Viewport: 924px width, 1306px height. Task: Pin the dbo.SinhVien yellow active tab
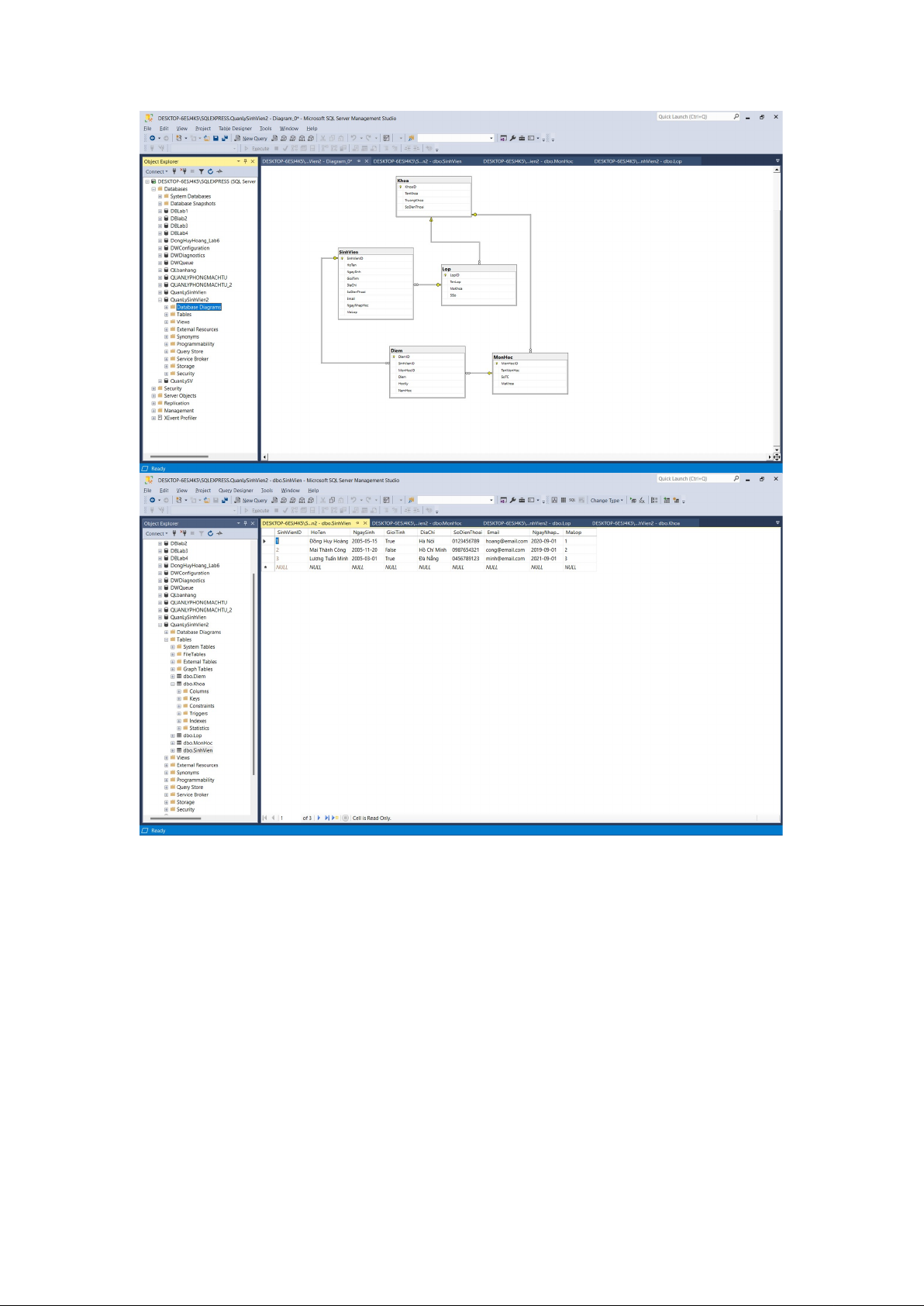click(357, 523)
